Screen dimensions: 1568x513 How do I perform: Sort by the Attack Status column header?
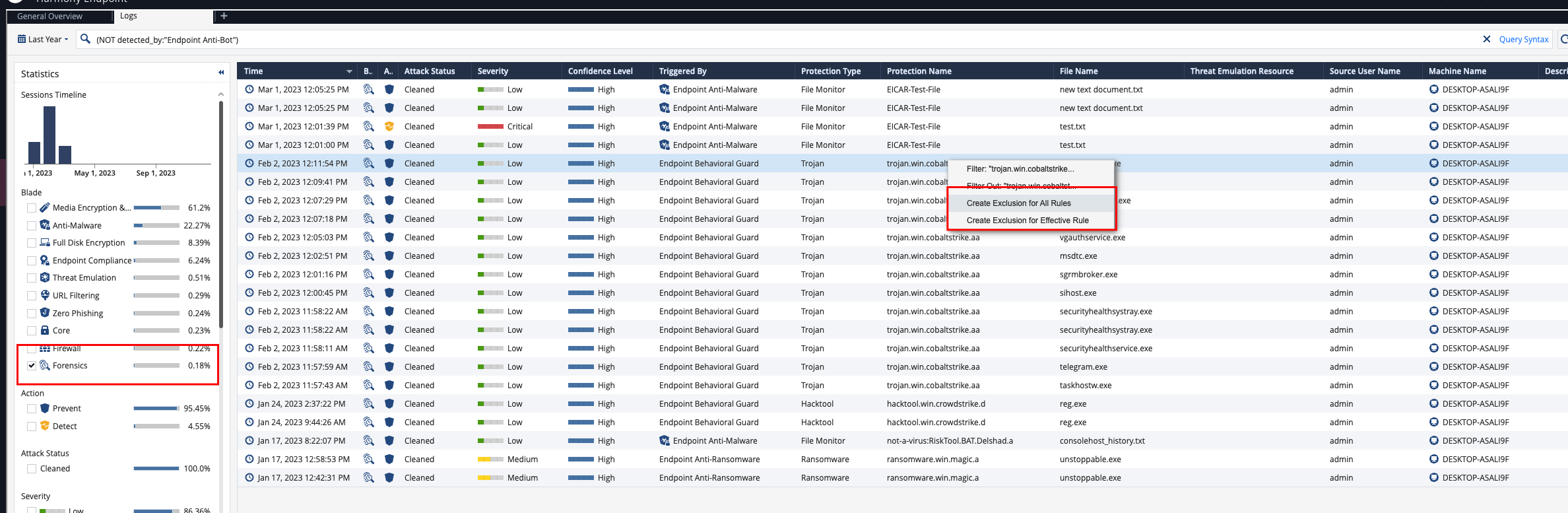click(x=430, y=71)
